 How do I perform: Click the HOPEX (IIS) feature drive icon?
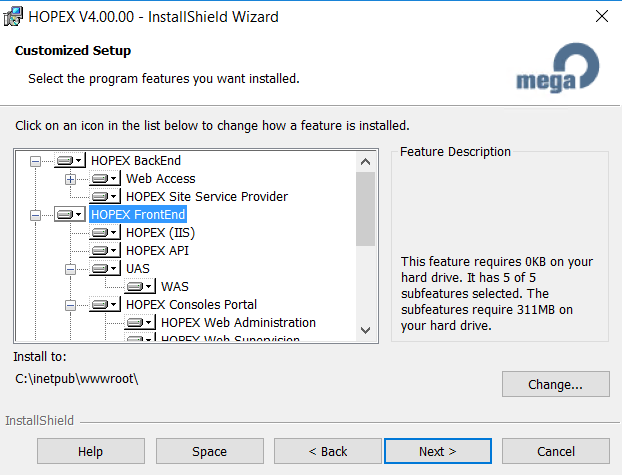(104, 232)
